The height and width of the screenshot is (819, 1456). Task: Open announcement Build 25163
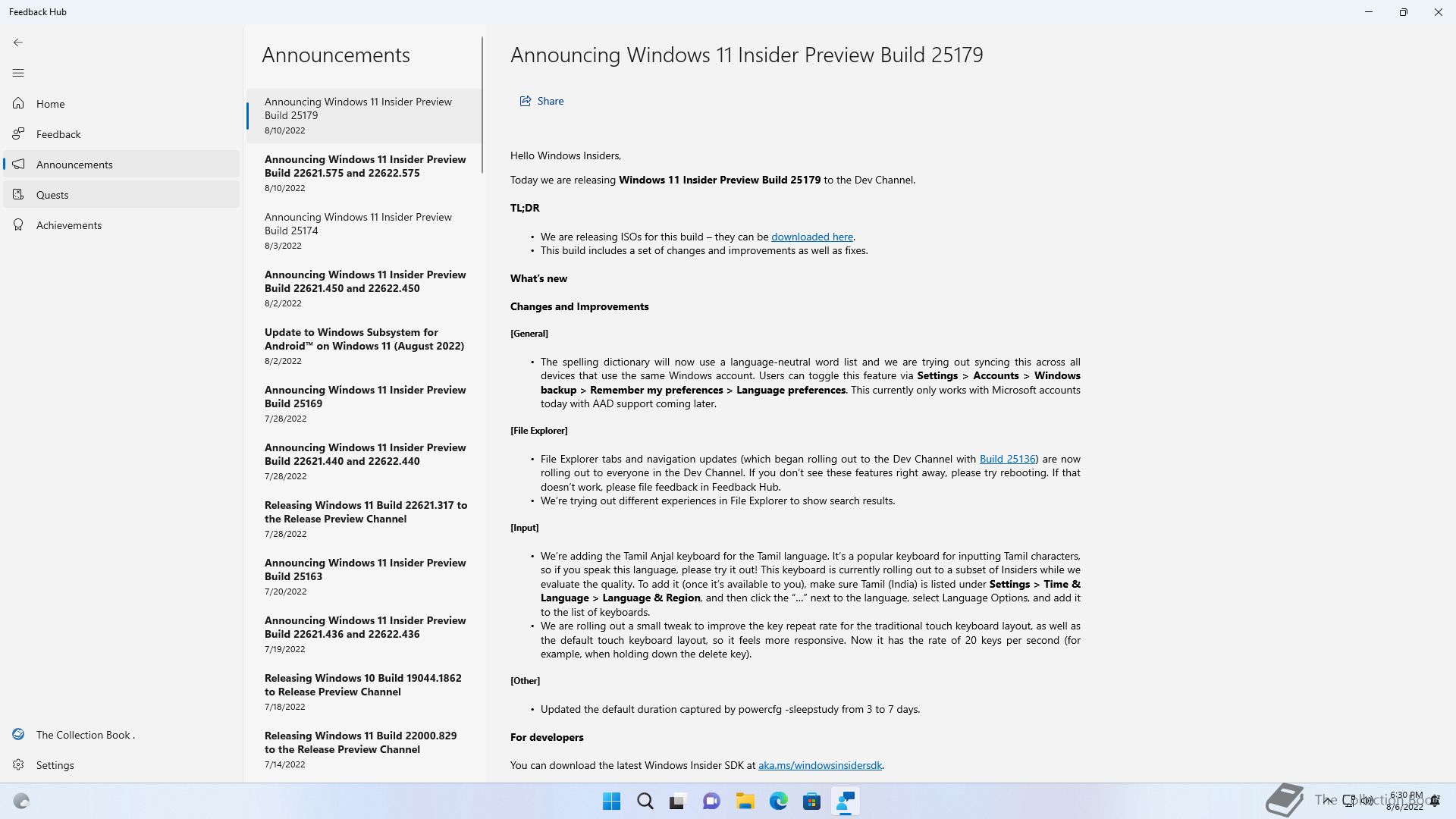pos(364,576)
